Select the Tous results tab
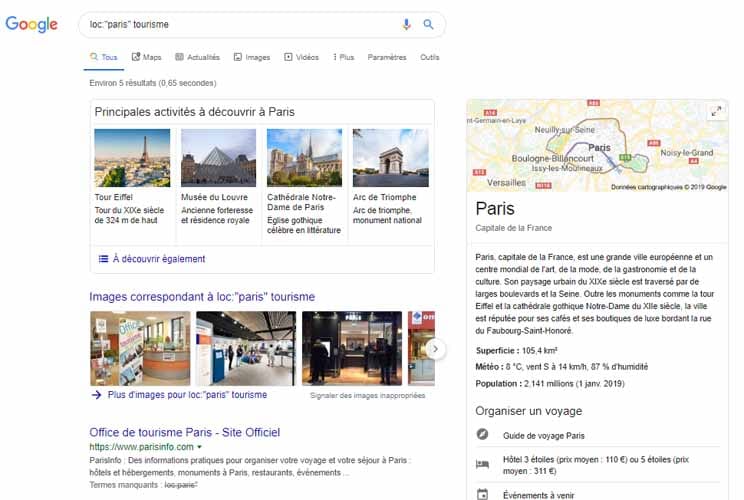This screenshot has width=744, height=500. pos(103,57)
